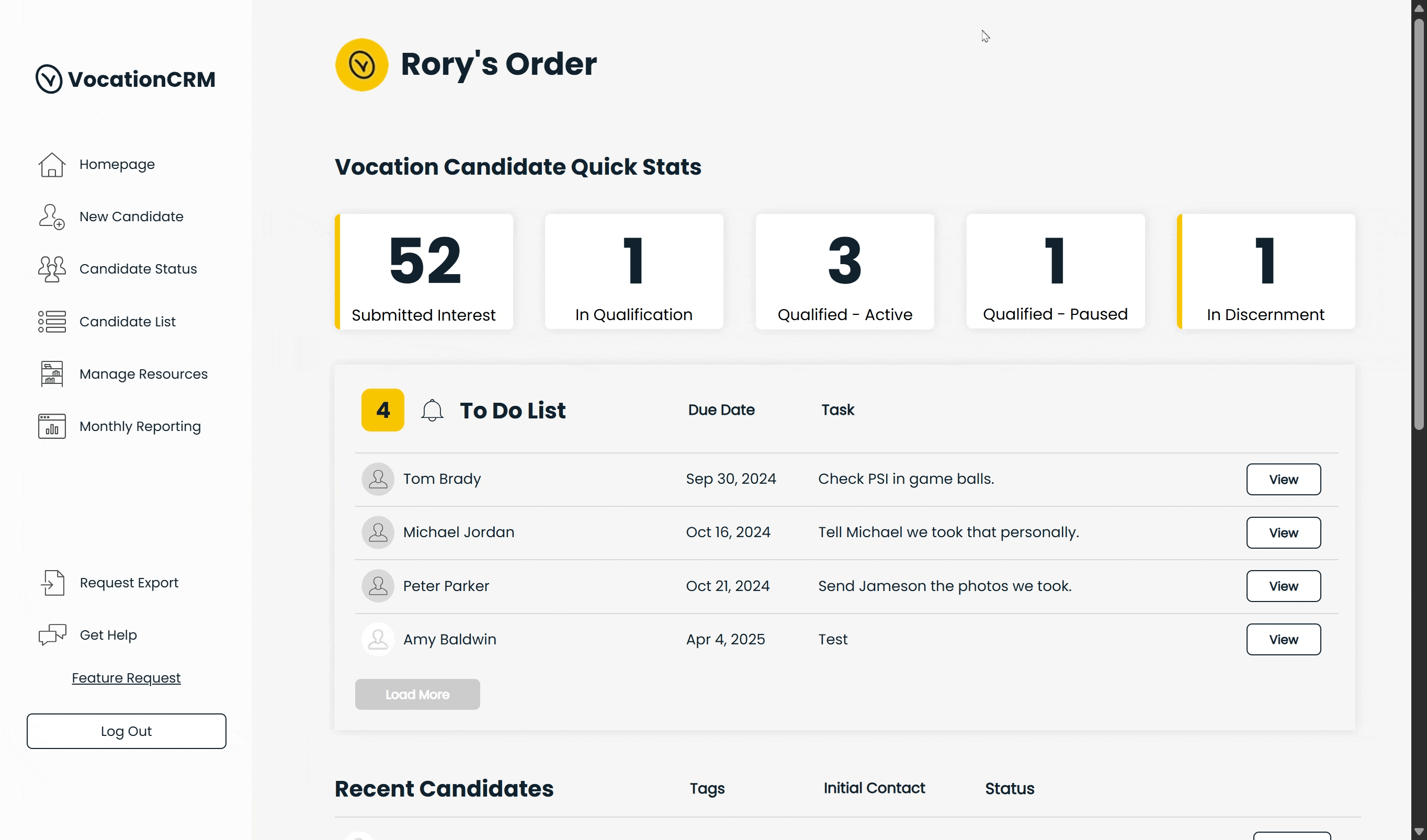The height and width of the screenshot is (840, 1427).
Task: Click the yellow 4 to-do count badge
Action: [x=383, y=410]
